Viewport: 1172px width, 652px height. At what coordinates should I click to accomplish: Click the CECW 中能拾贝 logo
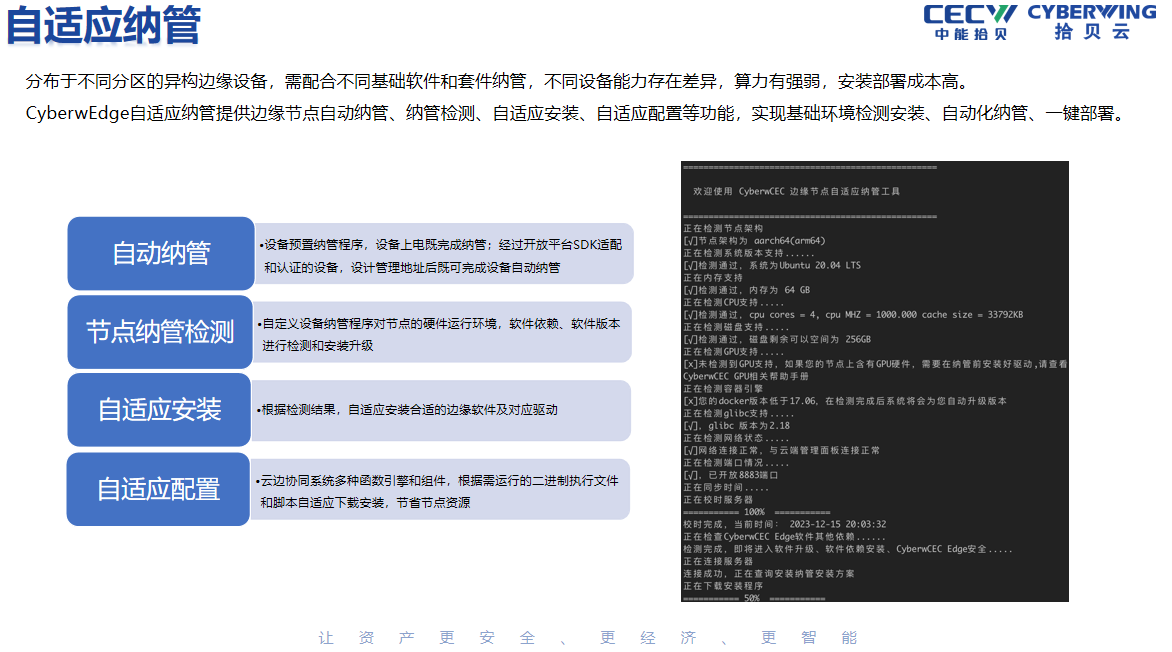(x=969, y=22)
